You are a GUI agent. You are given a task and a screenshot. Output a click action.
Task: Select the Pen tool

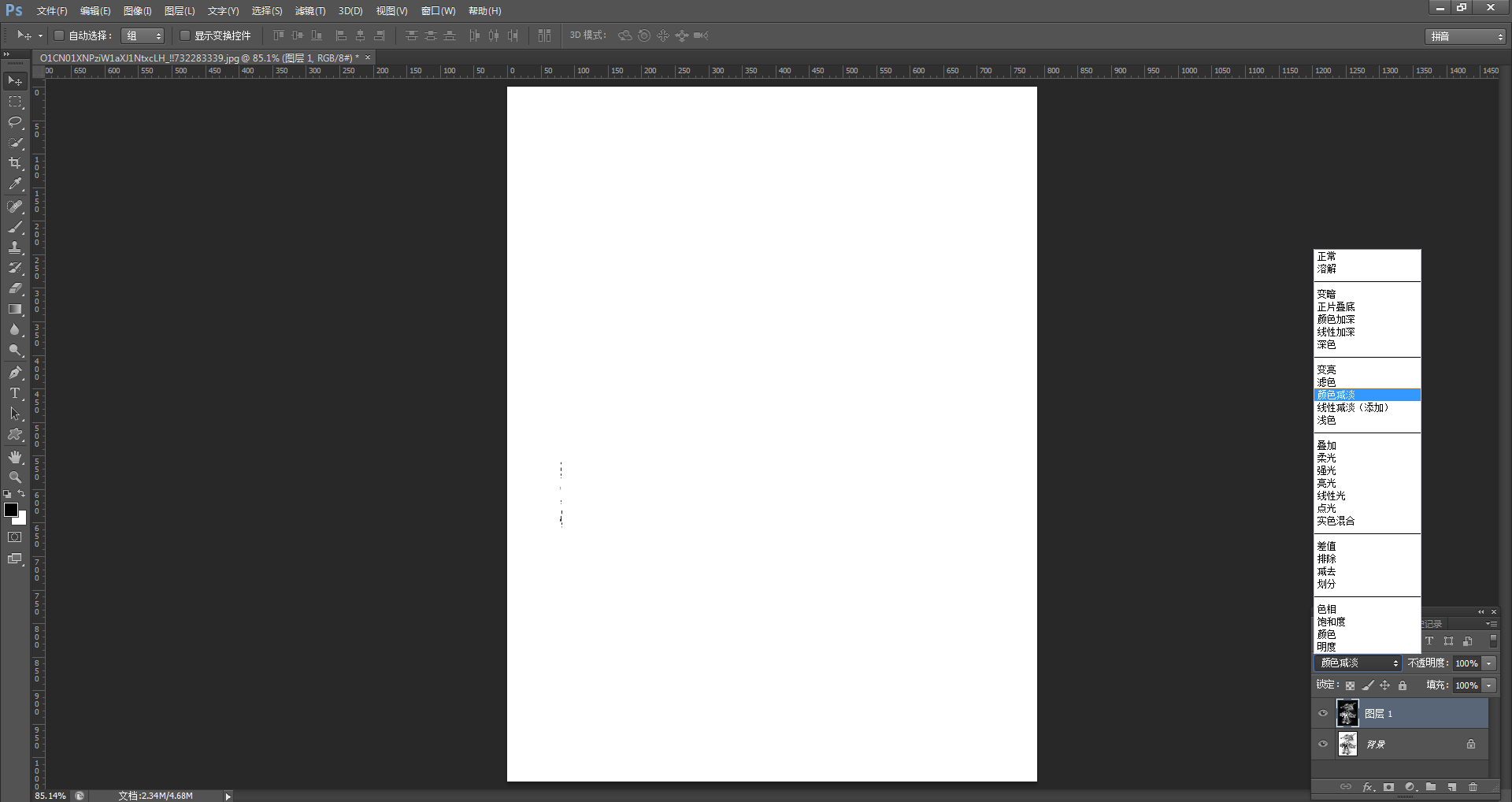[x=15, y=373]
